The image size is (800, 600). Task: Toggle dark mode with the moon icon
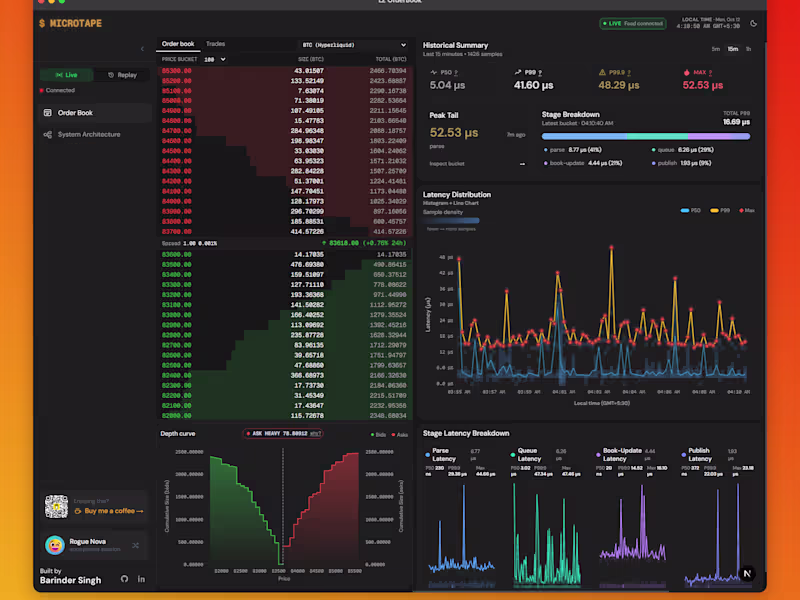tap(753, 23)
